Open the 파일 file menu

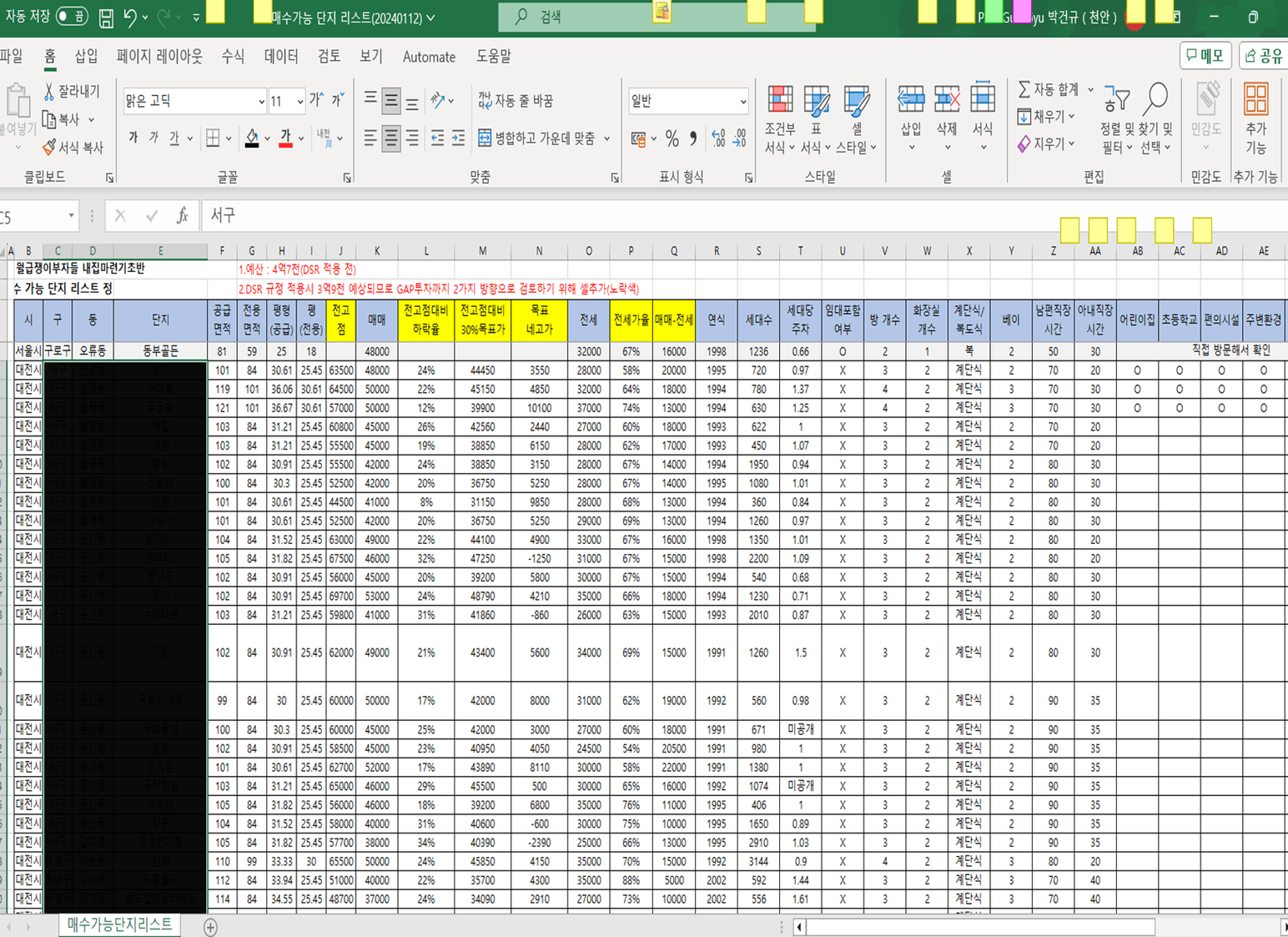[x=11, y=56]
